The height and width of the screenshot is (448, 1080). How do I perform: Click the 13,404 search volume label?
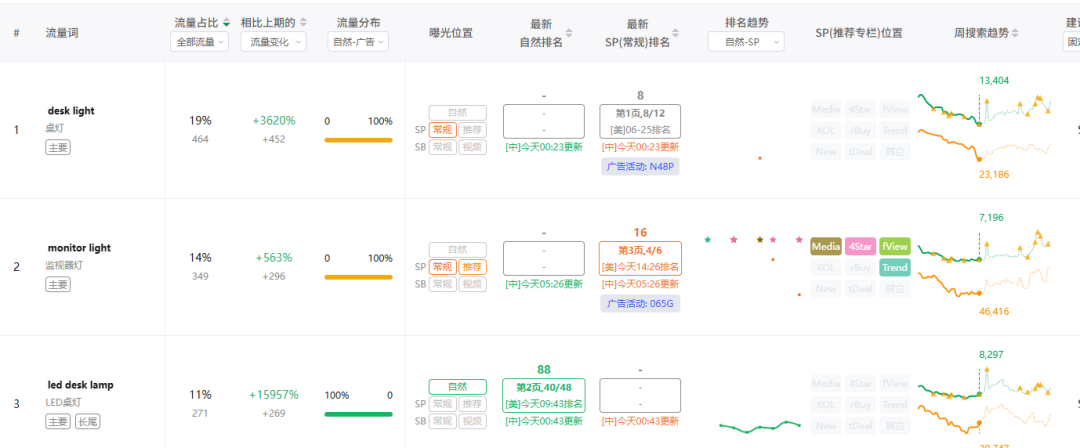[994, 81]
